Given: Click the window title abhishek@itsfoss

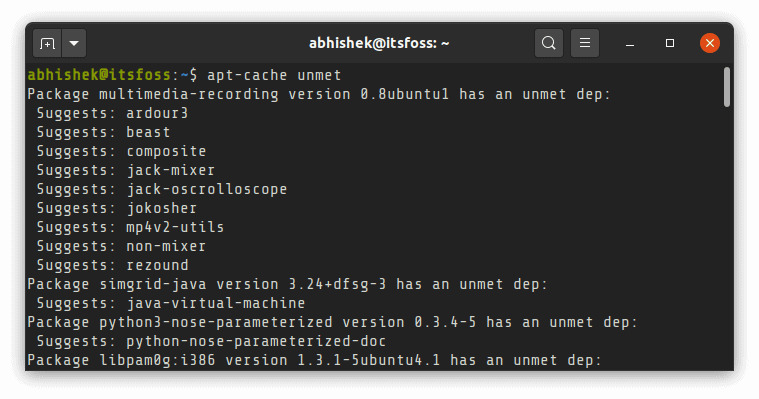Looking at the screenshot, I should 379,44.
